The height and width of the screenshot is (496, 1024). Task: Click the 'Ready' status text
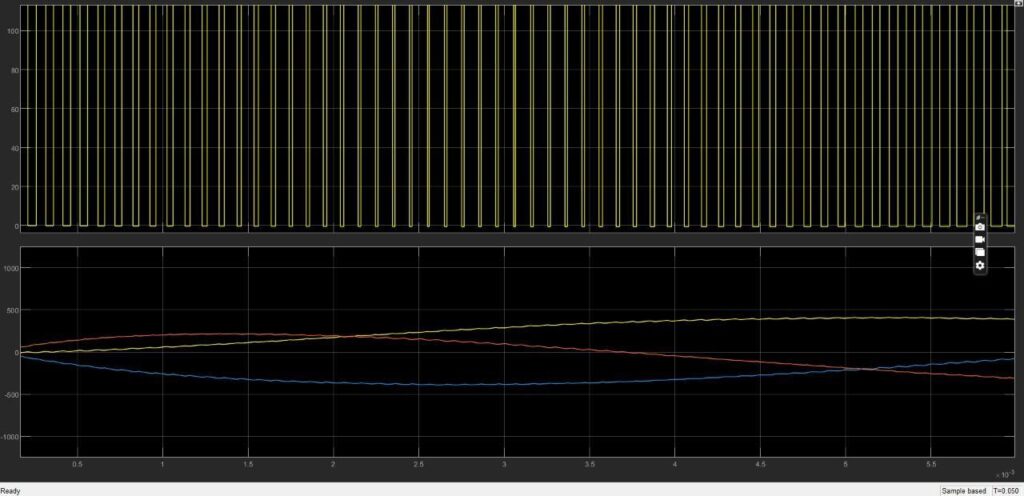click(10, 491)
